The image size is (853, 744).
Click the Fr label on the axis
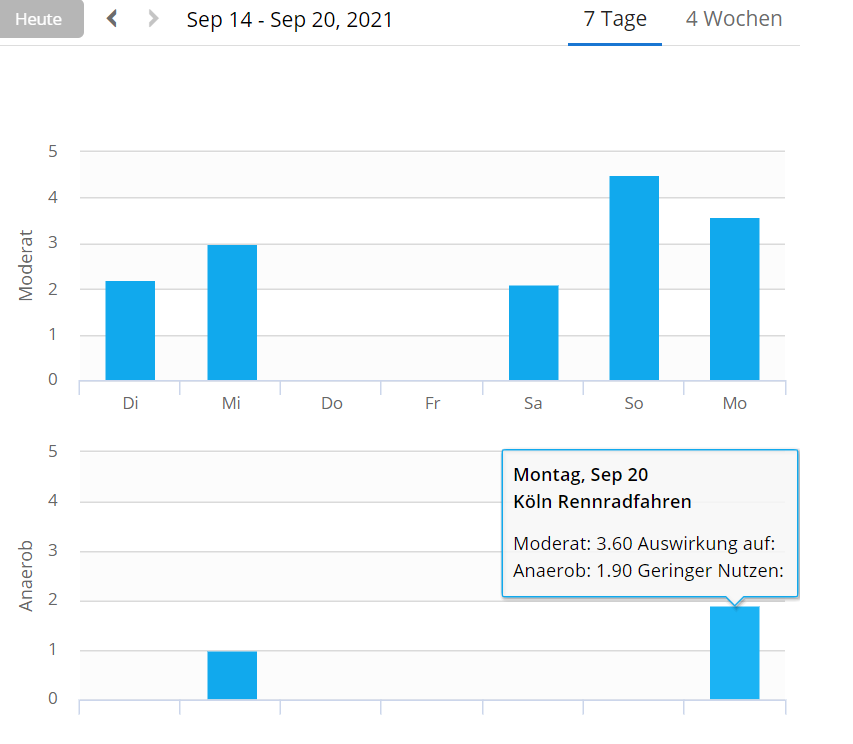coord(432,404)
